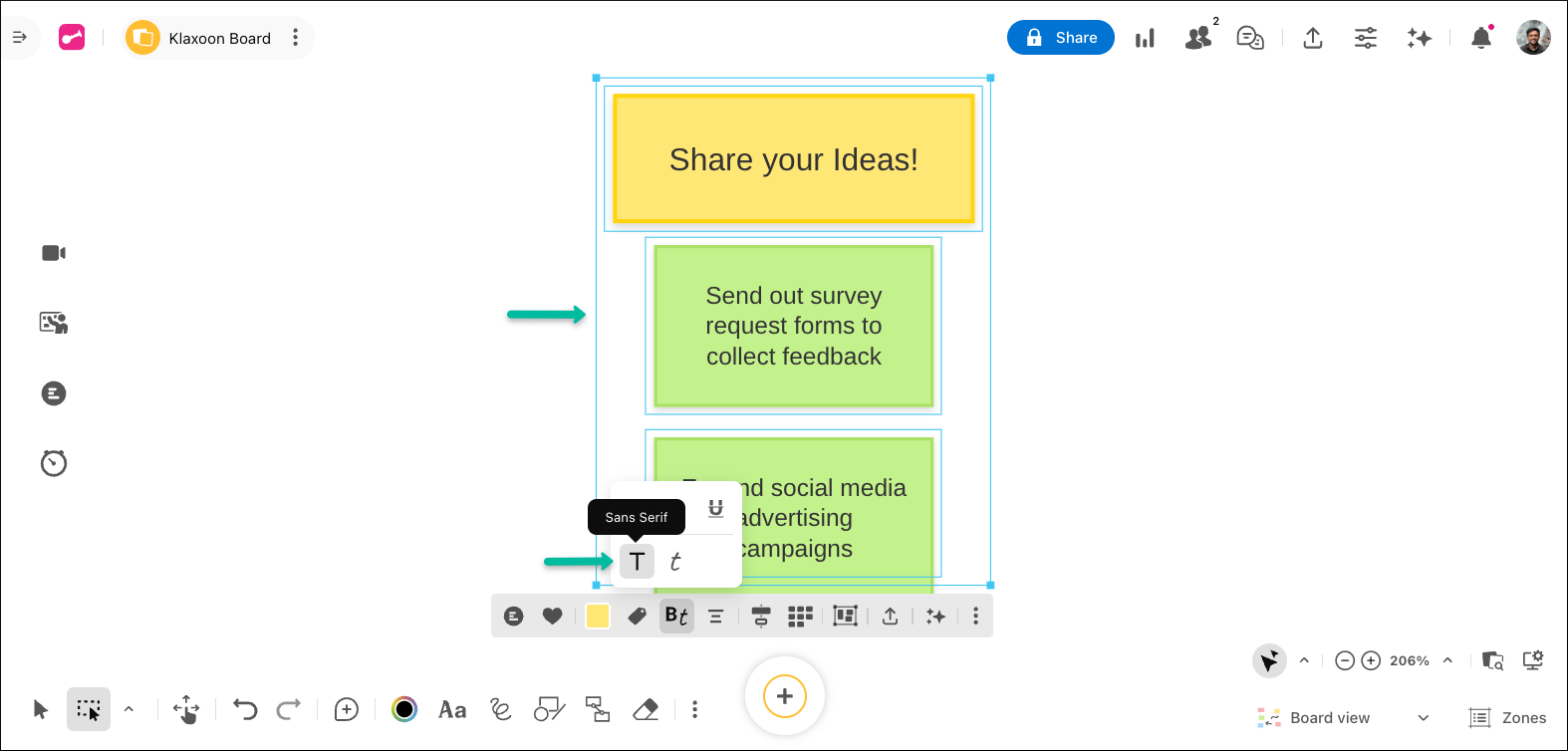The width and height of the screenshot is (1568, 751).
Task: Choose the handwritten t font option
Action: click(675, 562)
